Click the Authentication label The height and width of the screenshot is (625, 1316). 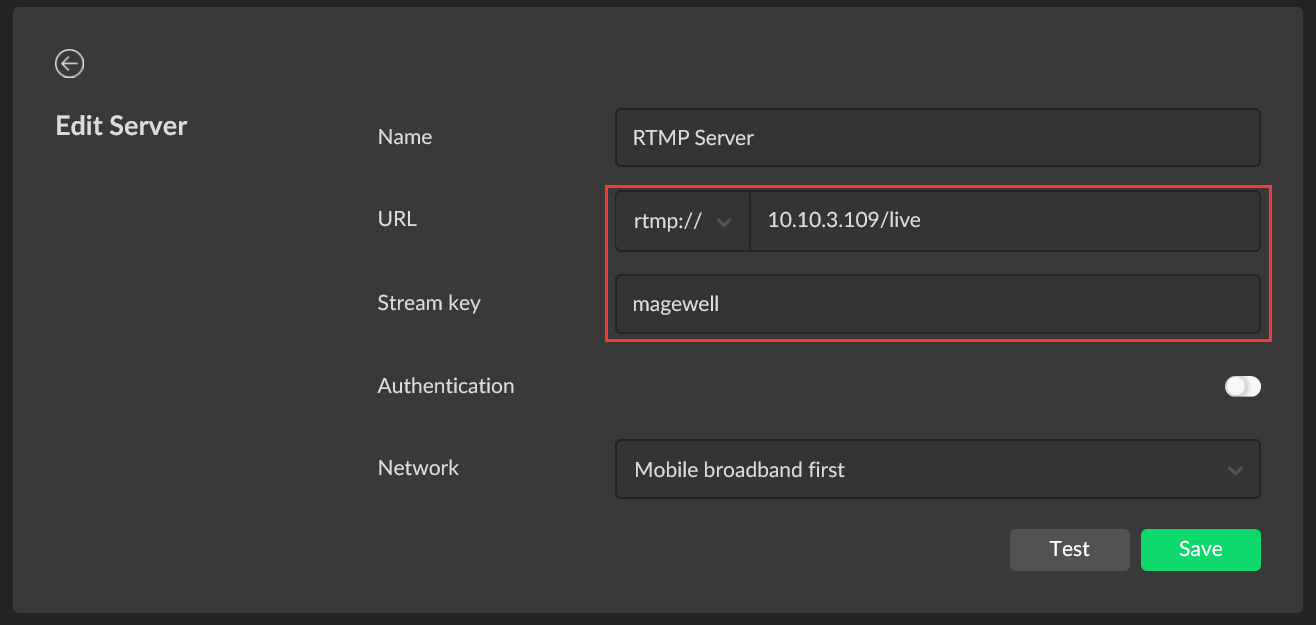446,385
